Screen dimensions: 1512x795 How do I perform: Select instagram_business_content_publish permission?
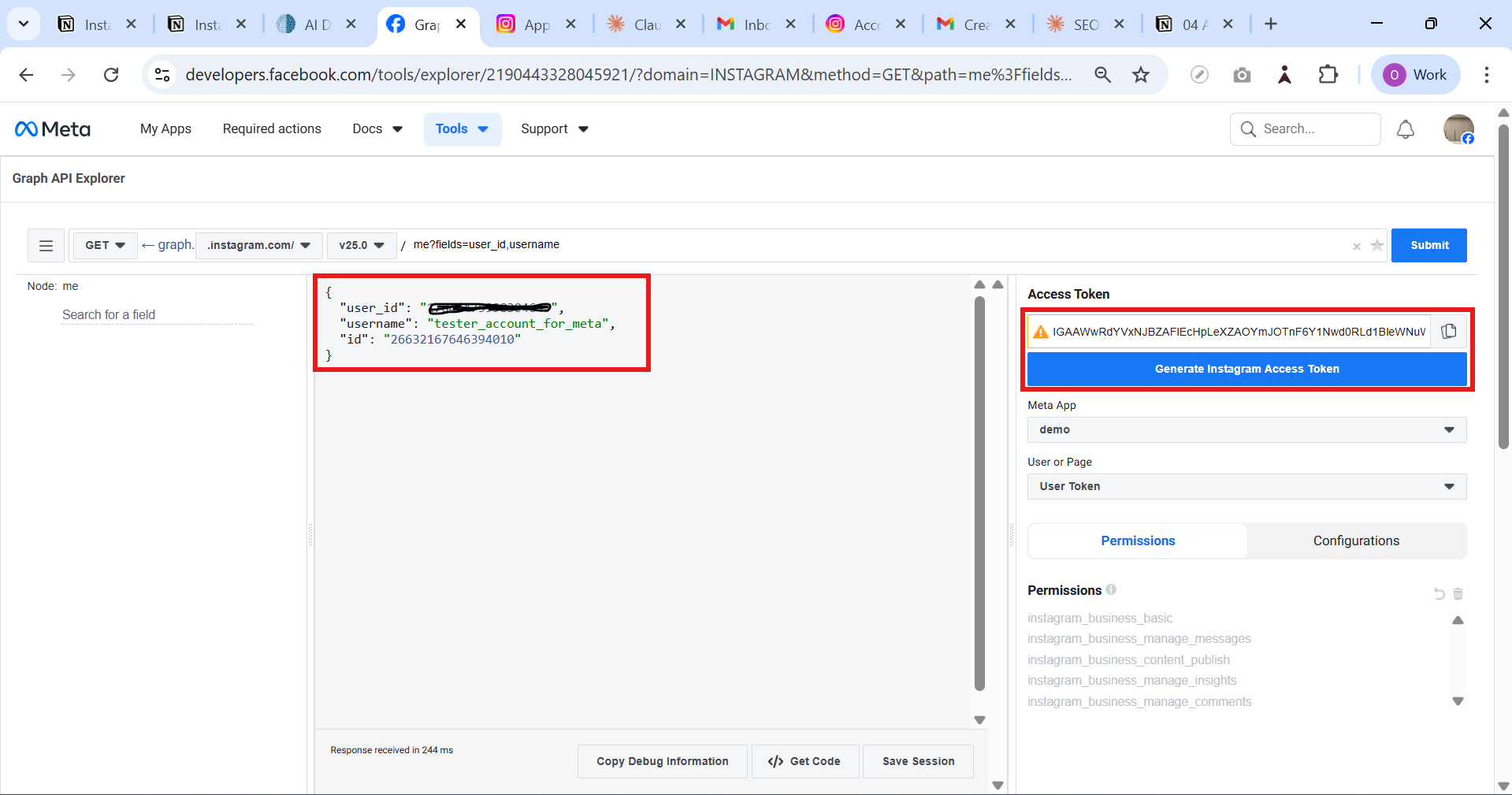(1128, 660)
